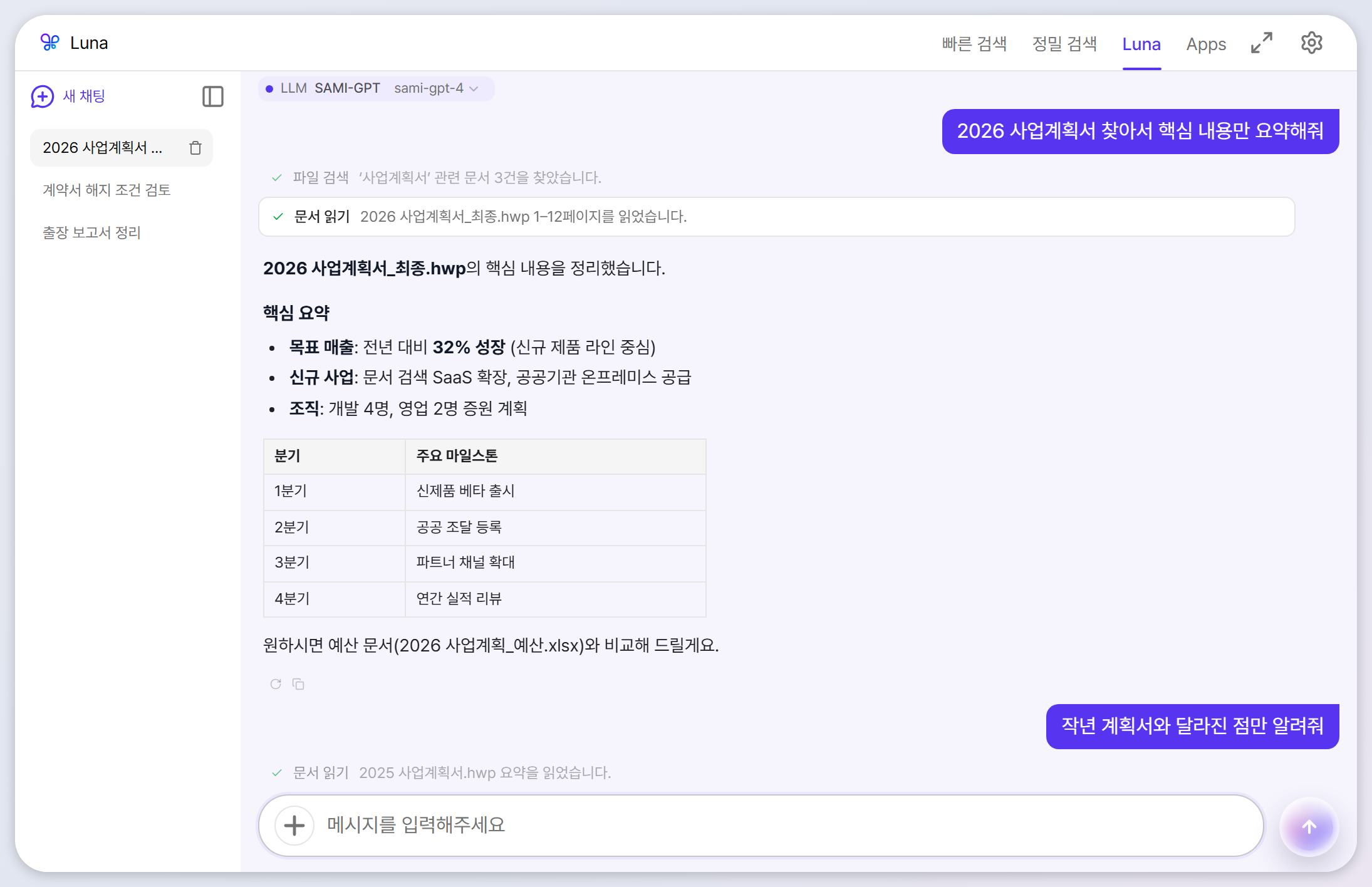
Task: Click the 신규 사업 bullet line
Action: tap(490, 378)
